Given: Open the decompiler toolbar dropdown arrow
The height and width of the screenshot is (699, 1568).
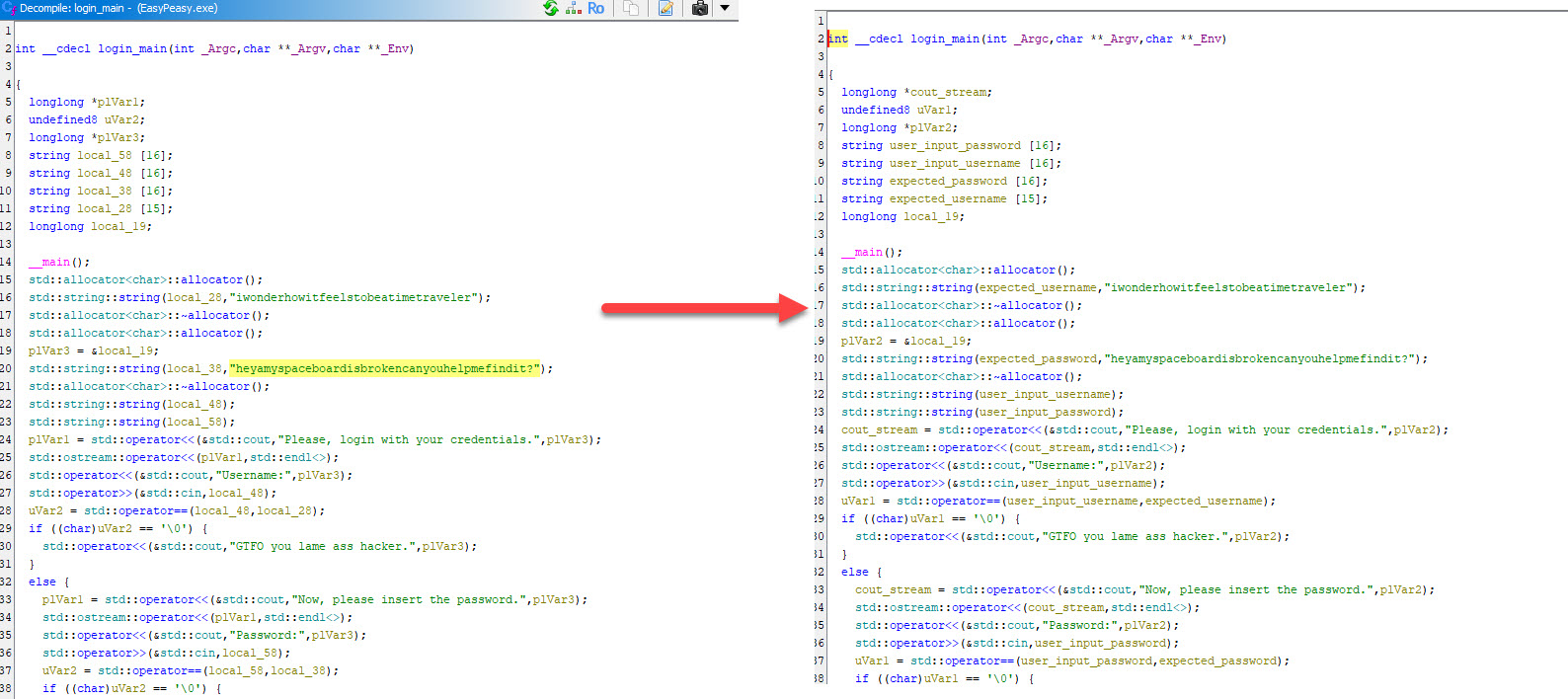Looking at the screenshot, I should 725,9.
